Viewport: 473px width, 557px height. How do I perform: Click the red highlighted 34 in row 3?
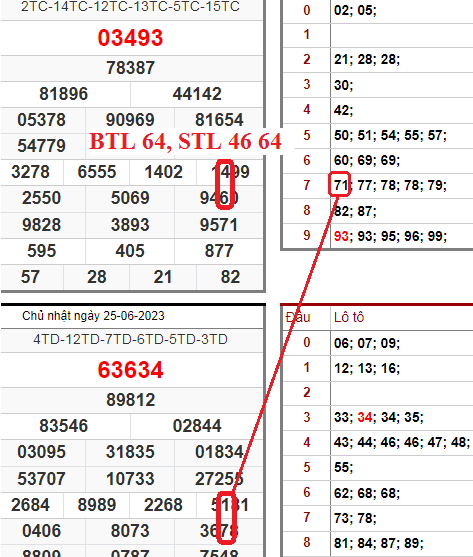[365, 417]
